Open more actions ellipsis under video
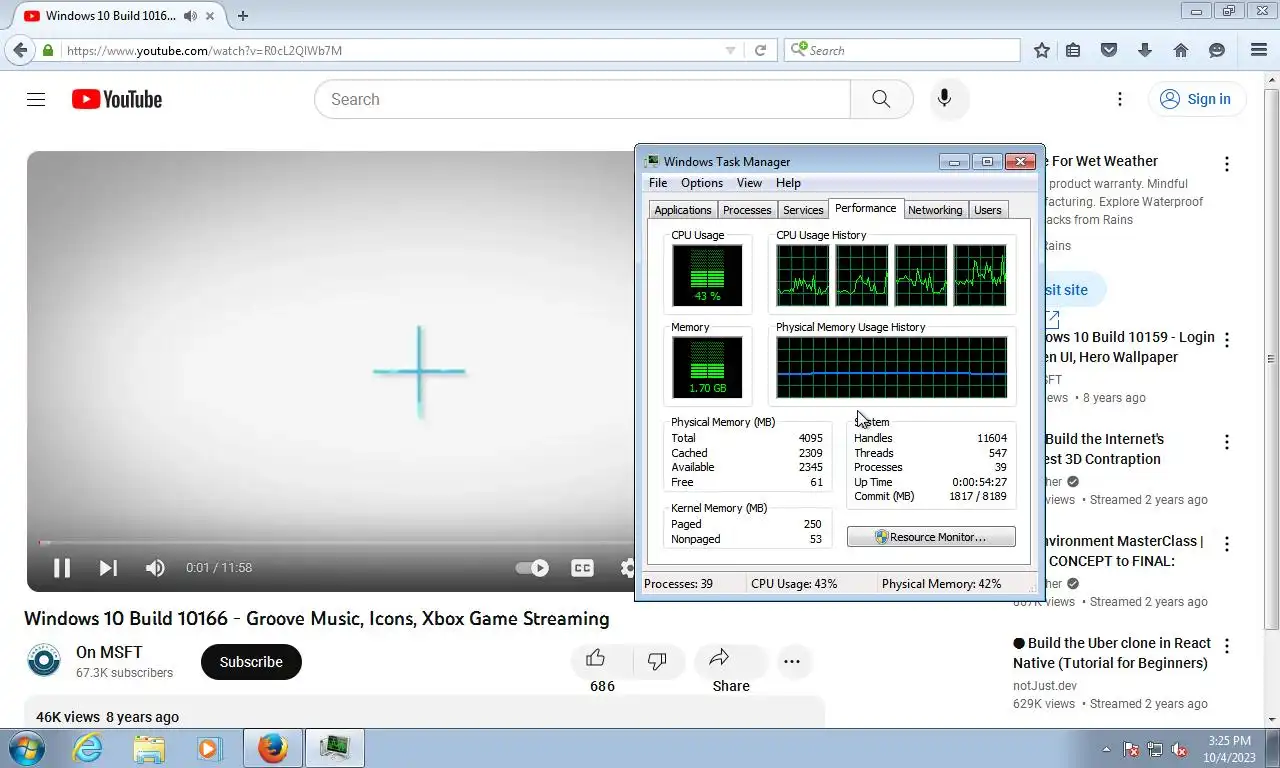Viewport: 1280px width, 768px height. pos(792,662)
